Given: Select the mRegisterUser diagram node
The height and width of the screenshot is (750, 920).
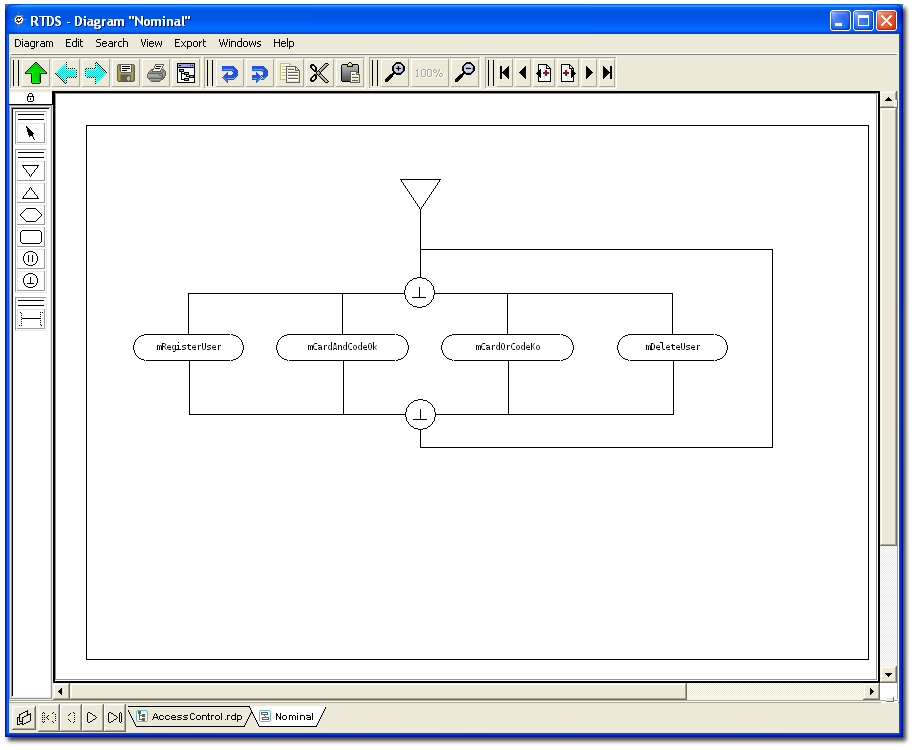Looking at the screenshot, I should click(x=188, y=347).
